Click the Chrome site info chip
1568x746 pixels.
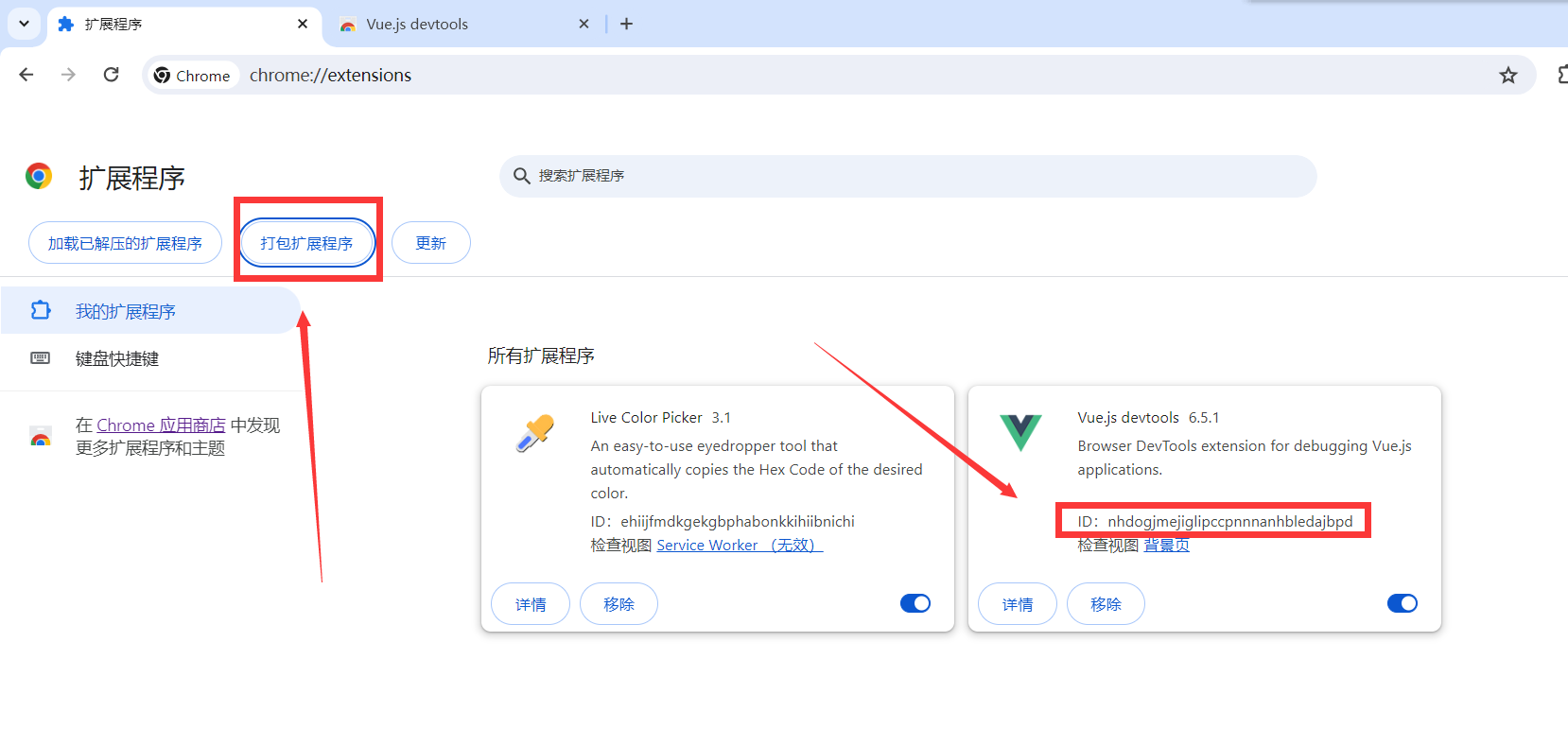coord(193,76)
